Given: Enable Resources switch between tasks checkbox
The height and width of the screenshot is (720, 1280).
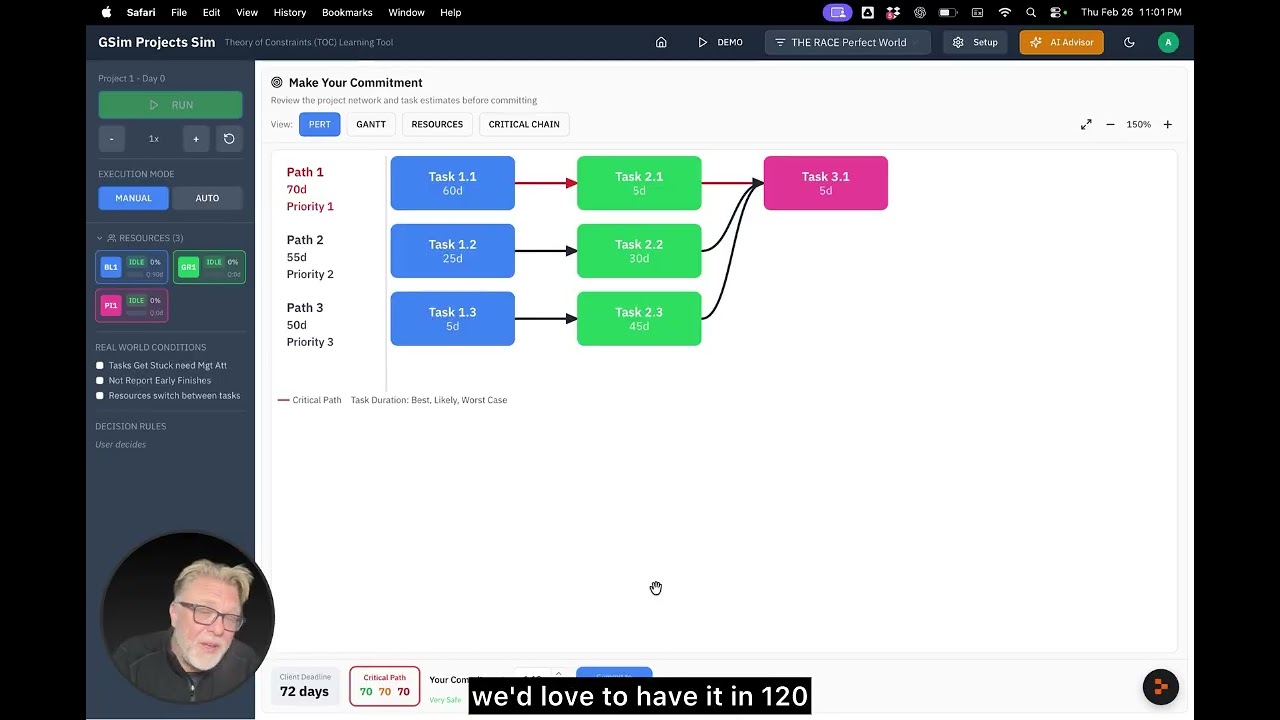Looking at the screenshot, I should coord(100,396).
